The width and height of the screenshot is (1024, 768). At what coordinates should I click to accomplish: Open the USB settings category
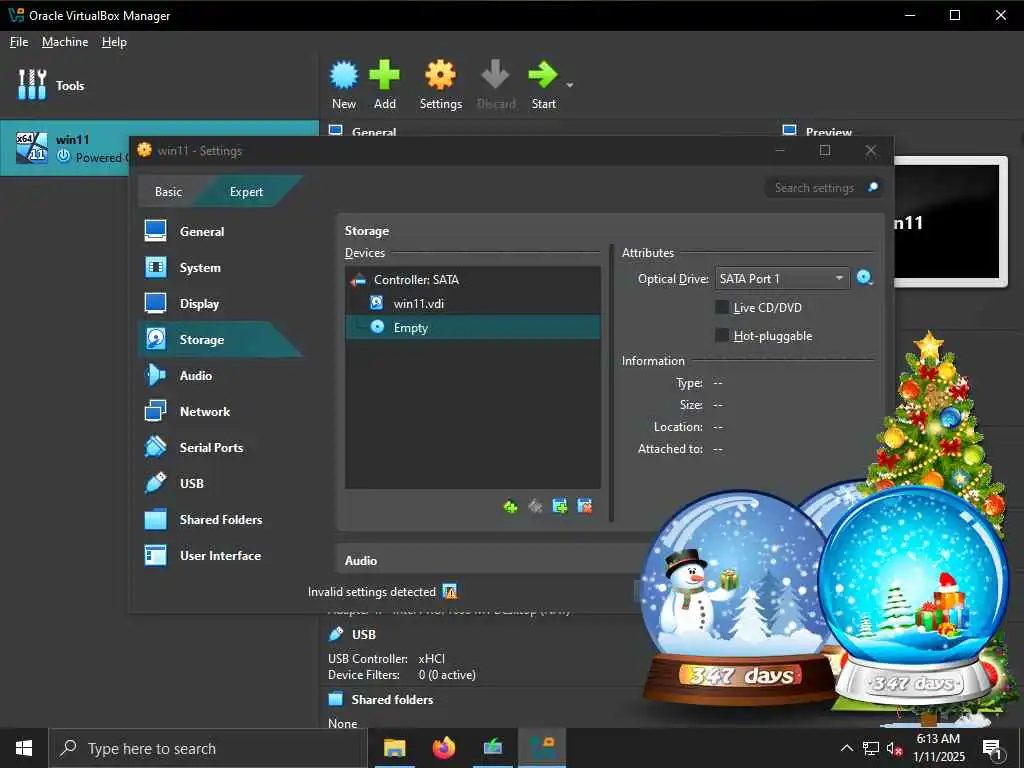[192, 483]
